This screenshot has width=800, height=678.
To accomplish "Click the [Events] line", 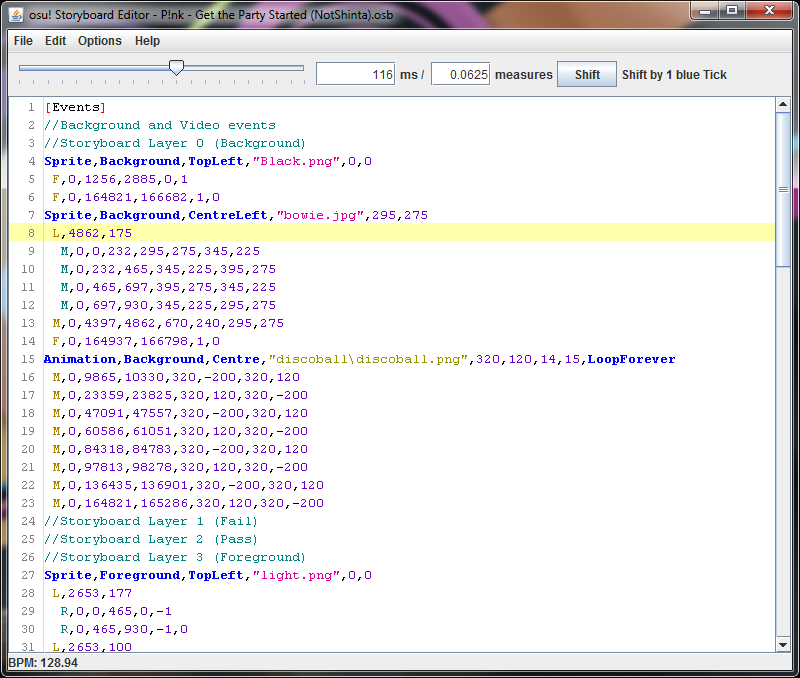I will point(75,108).
